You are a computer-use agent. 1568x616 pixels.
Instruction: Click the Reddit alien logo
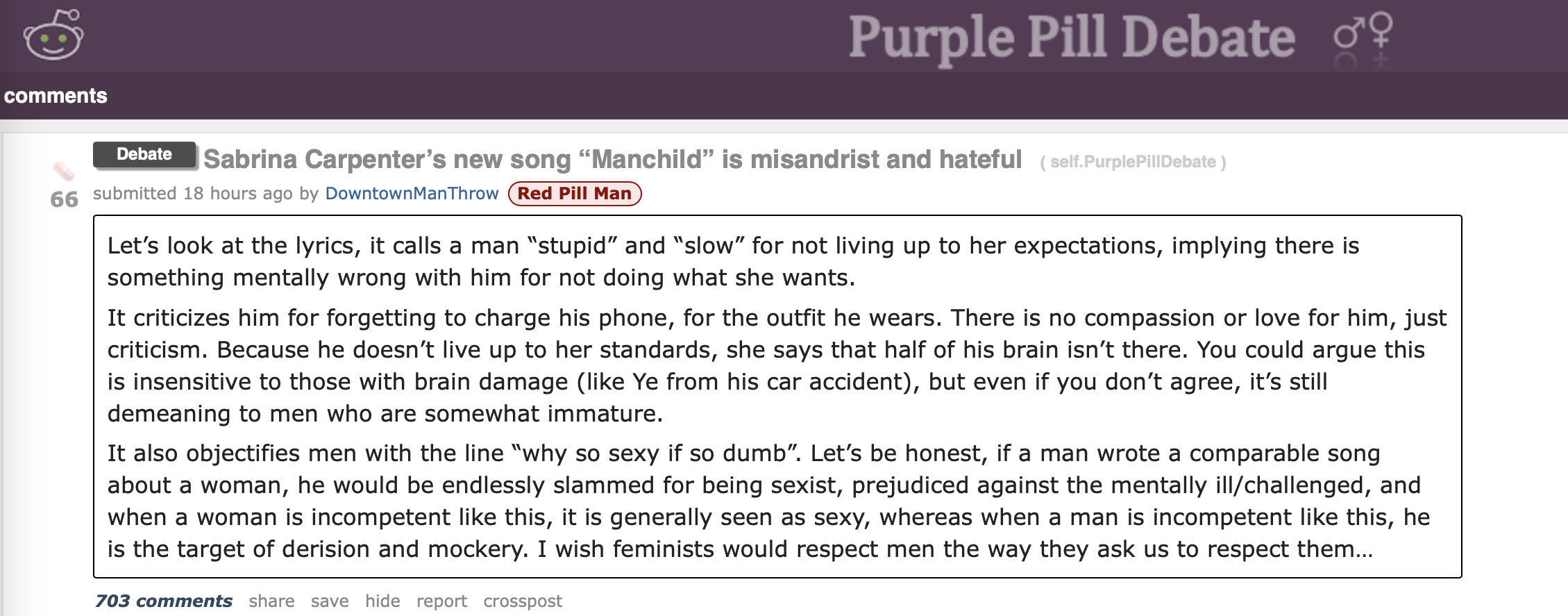[53, 35]
